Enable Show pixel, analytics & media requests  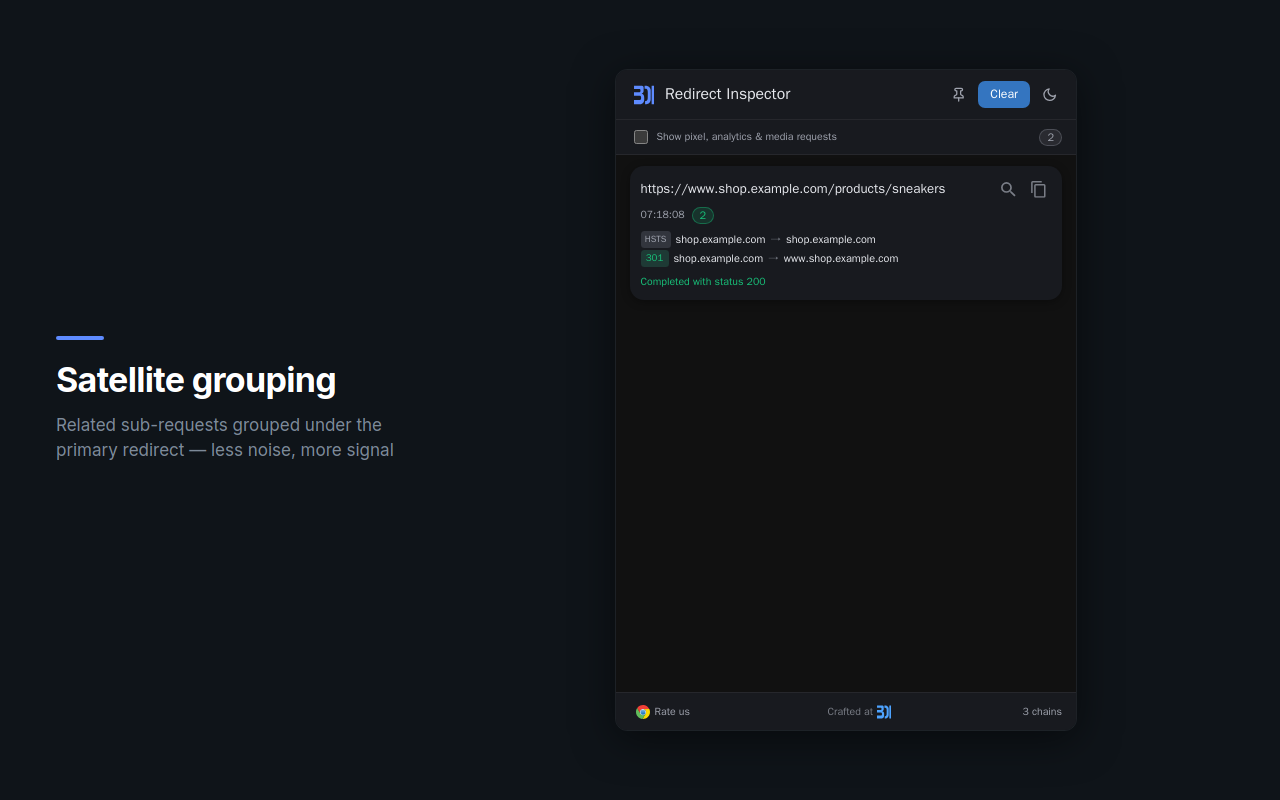click(x=641, y=136)
